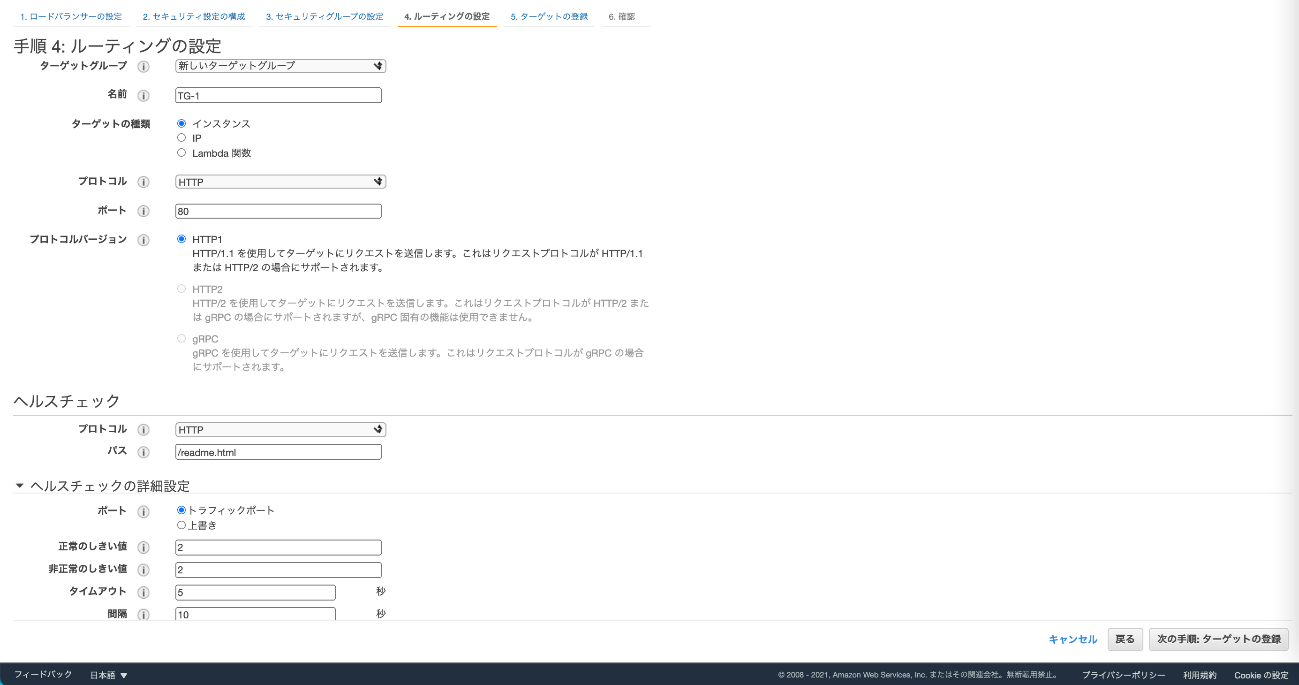This screenshot has width=1299, height=685.
Task: Click info icon next to ターゲットグループ
Action: tap(143, 67)
